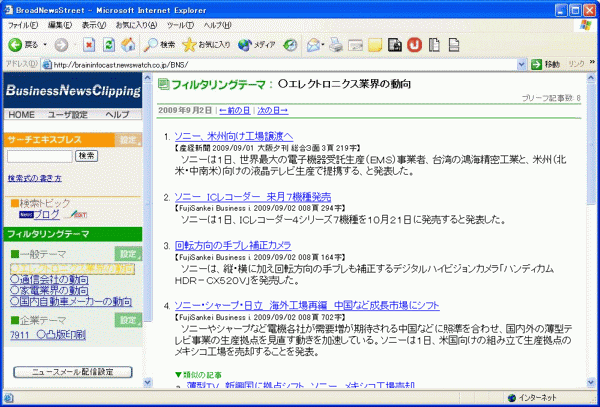600x407 pixels.
Task: Open article ソニー・シャープ・日立 海外工場再編
Action: point(307,305)
